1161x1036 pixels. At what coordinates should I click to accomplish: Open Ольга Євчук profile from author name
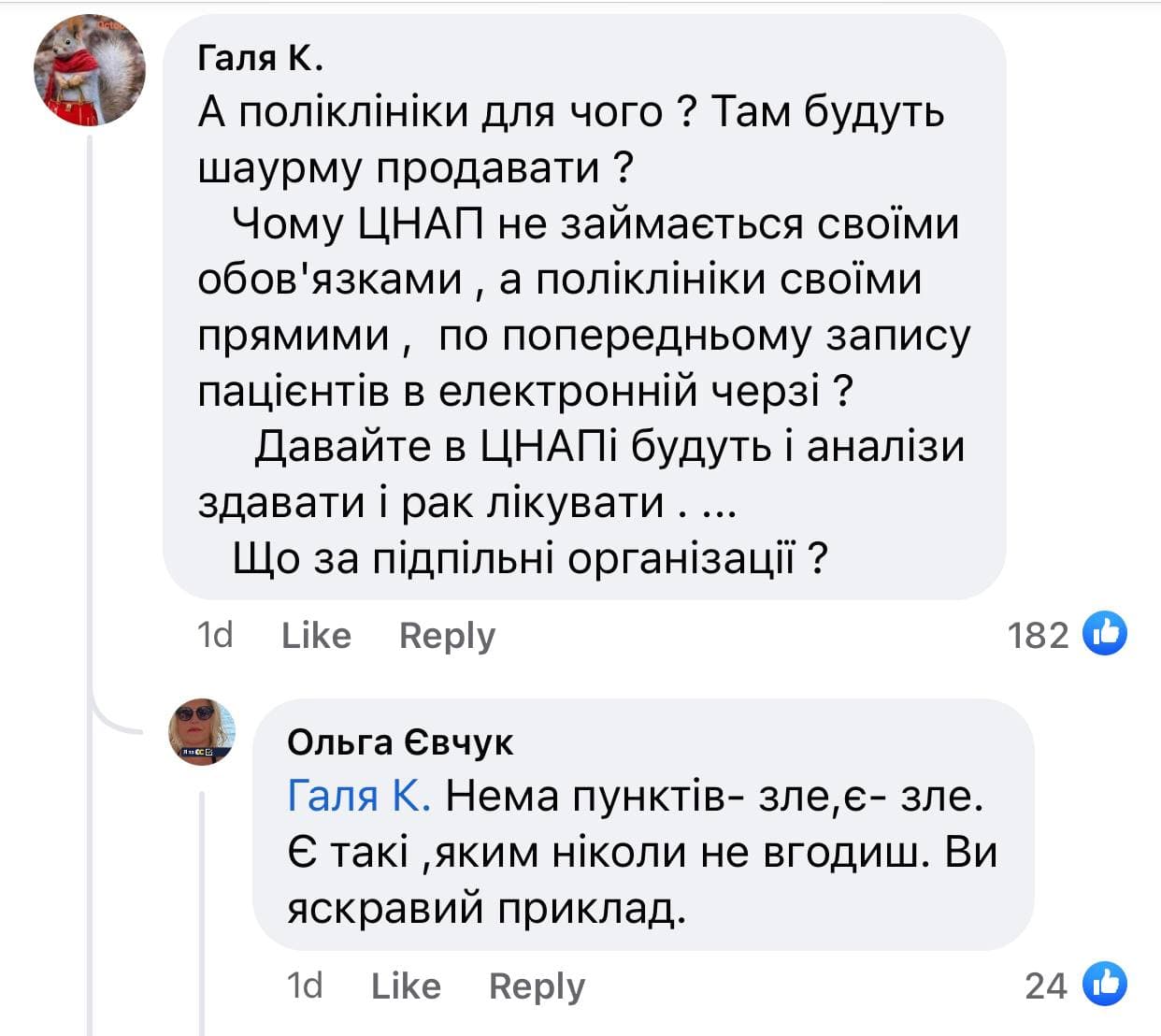tap(400, 741)
